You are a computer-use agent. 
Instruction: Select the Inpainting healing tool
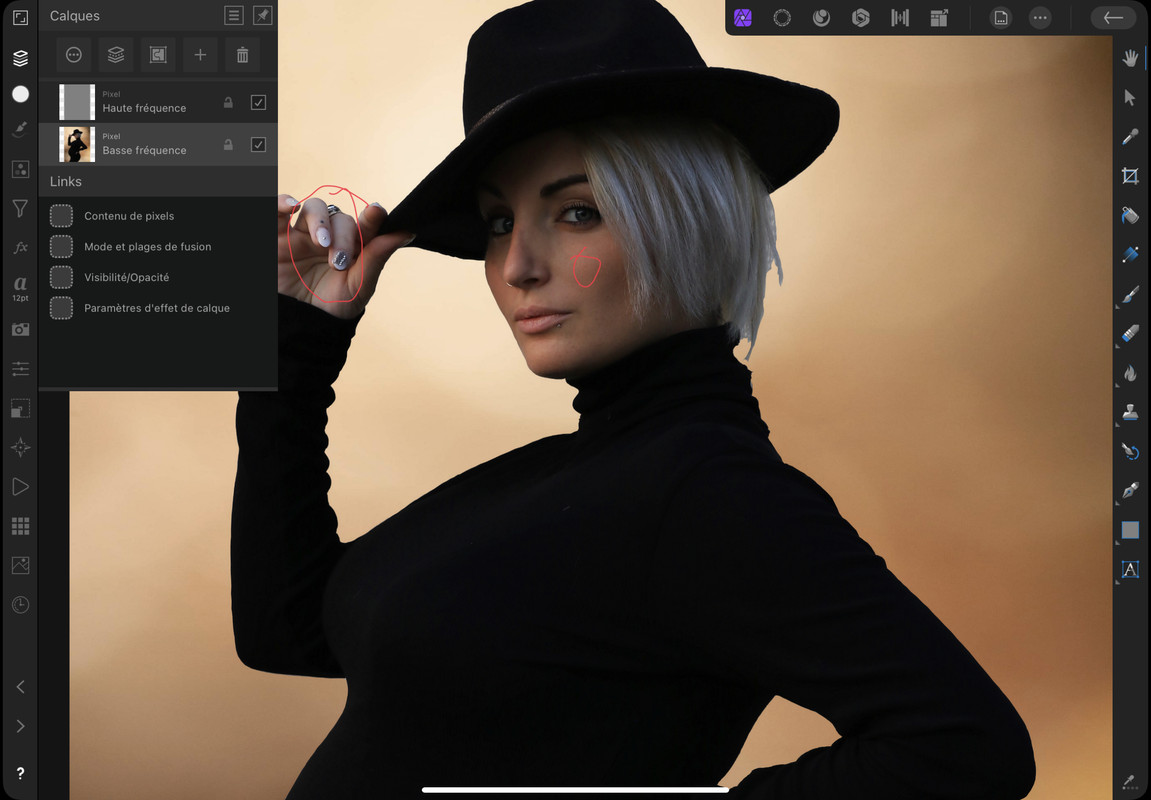tap(1130, 451)
